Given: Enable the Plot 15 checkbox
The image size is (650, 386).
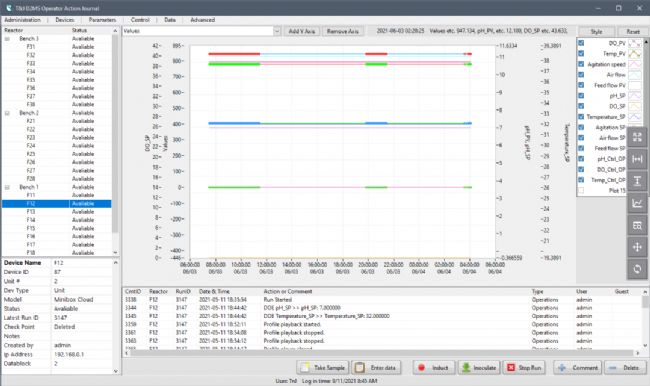Looking at the screenshot, I should coord(581,190).
